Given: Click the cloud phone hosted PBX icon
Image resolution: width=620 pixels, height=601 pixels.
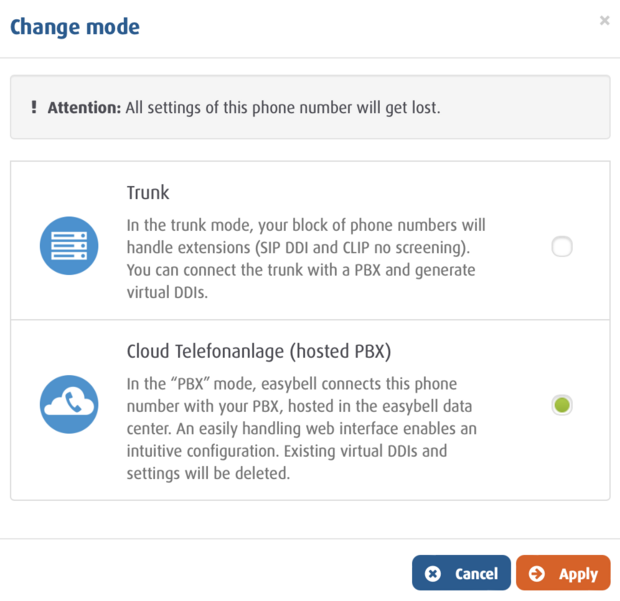Looking at the screenshot, I should [69, 404].
